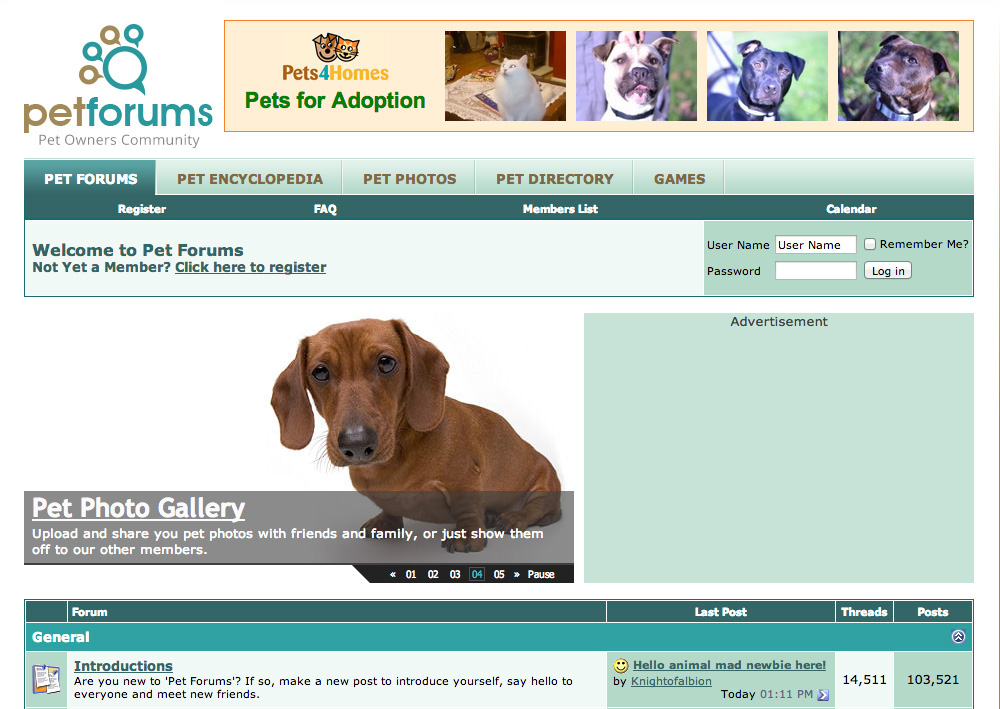Viewport: 1000px width, 709px height.
Task: Click the smiley icon beside last post
Action: click(621, 666)
